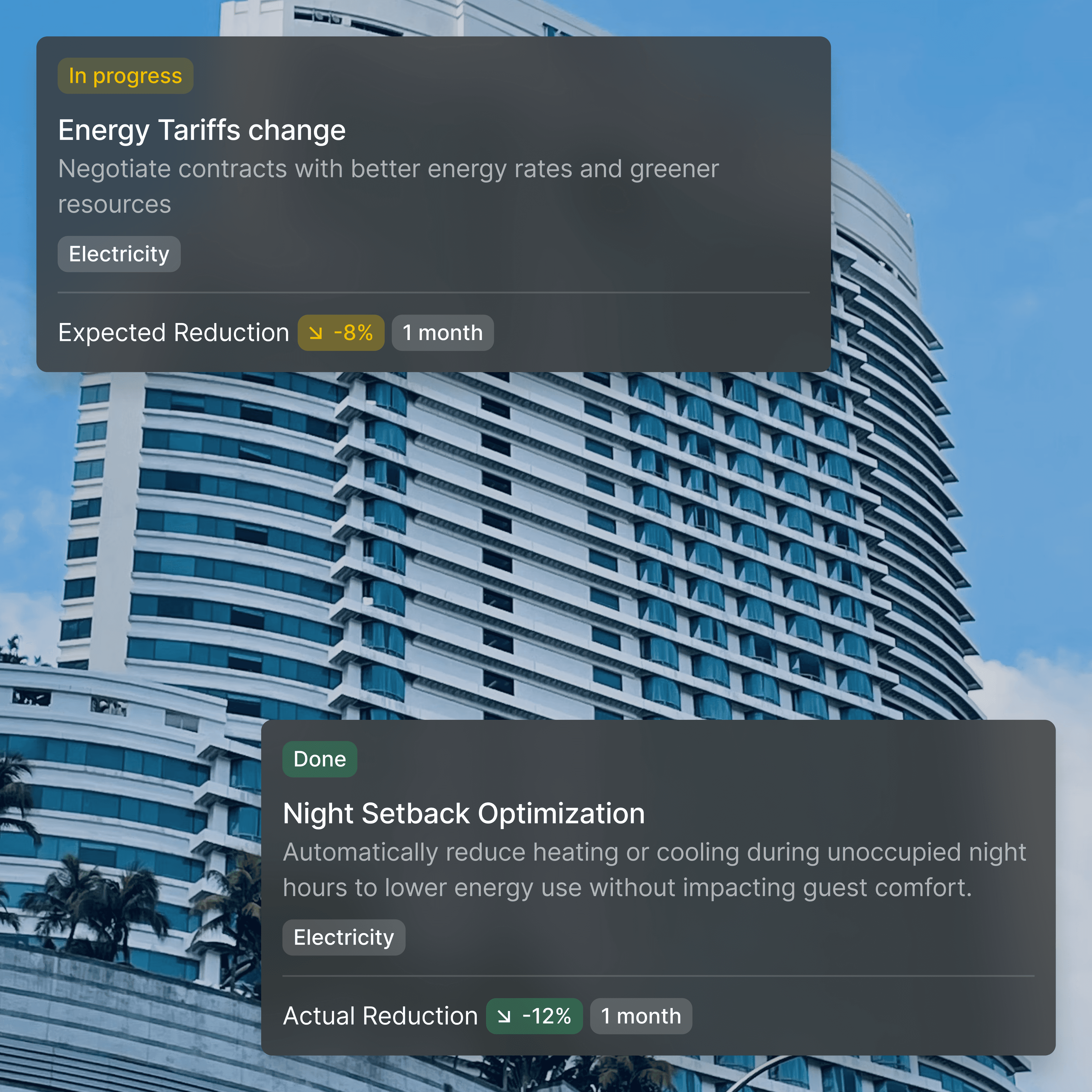Image resolution: width=1092 pixels, height=1092 pixels.
Task: Click the Negotiate contracts description text
Action: tap(388, 187)
